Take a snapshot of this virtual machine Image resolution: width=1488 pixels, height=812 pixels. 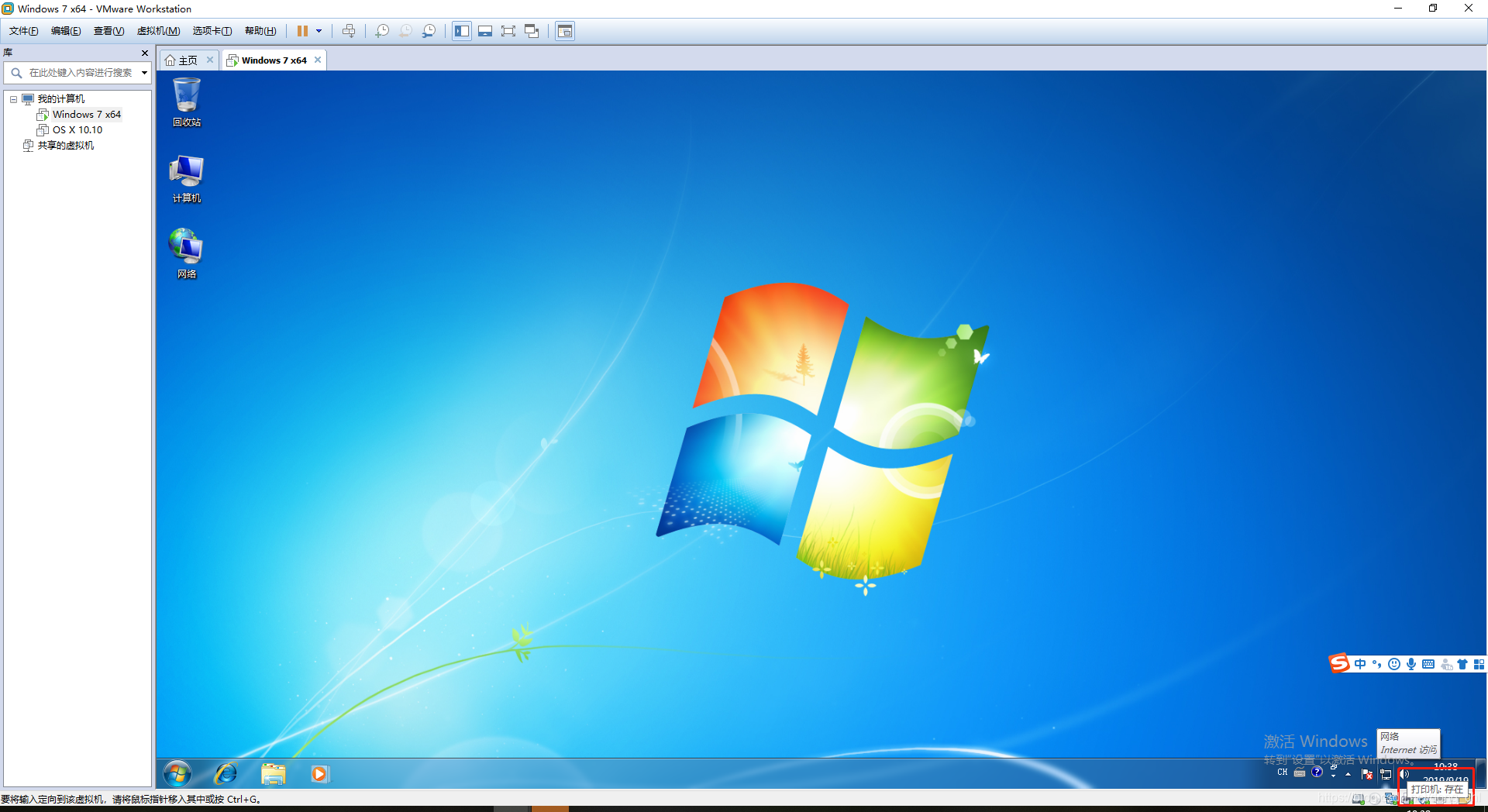382,31
